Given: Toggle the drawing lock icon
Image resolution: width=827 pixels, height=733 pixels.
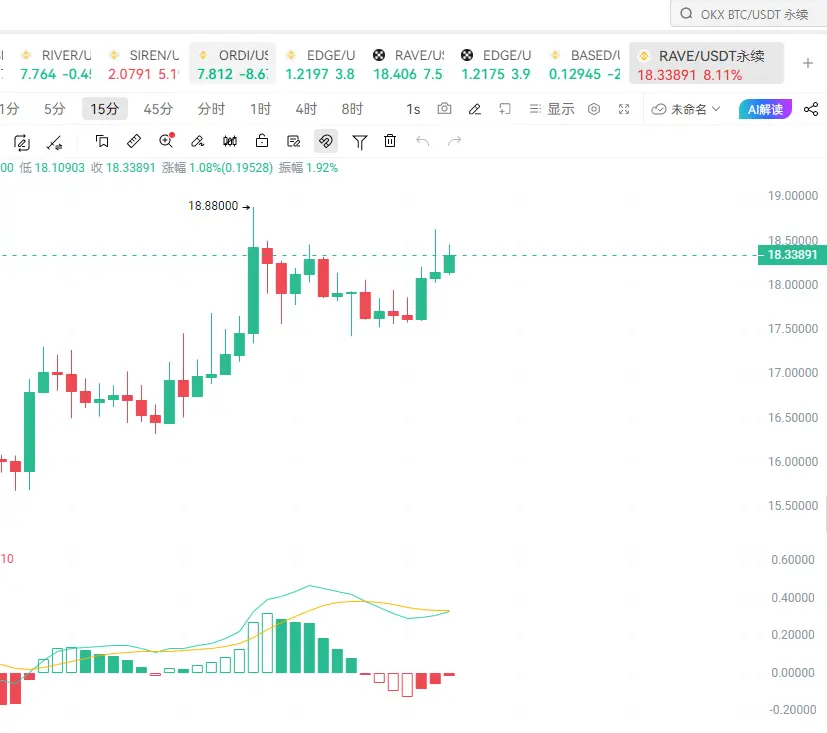Looking at the screenshot, I should [262, 141].
